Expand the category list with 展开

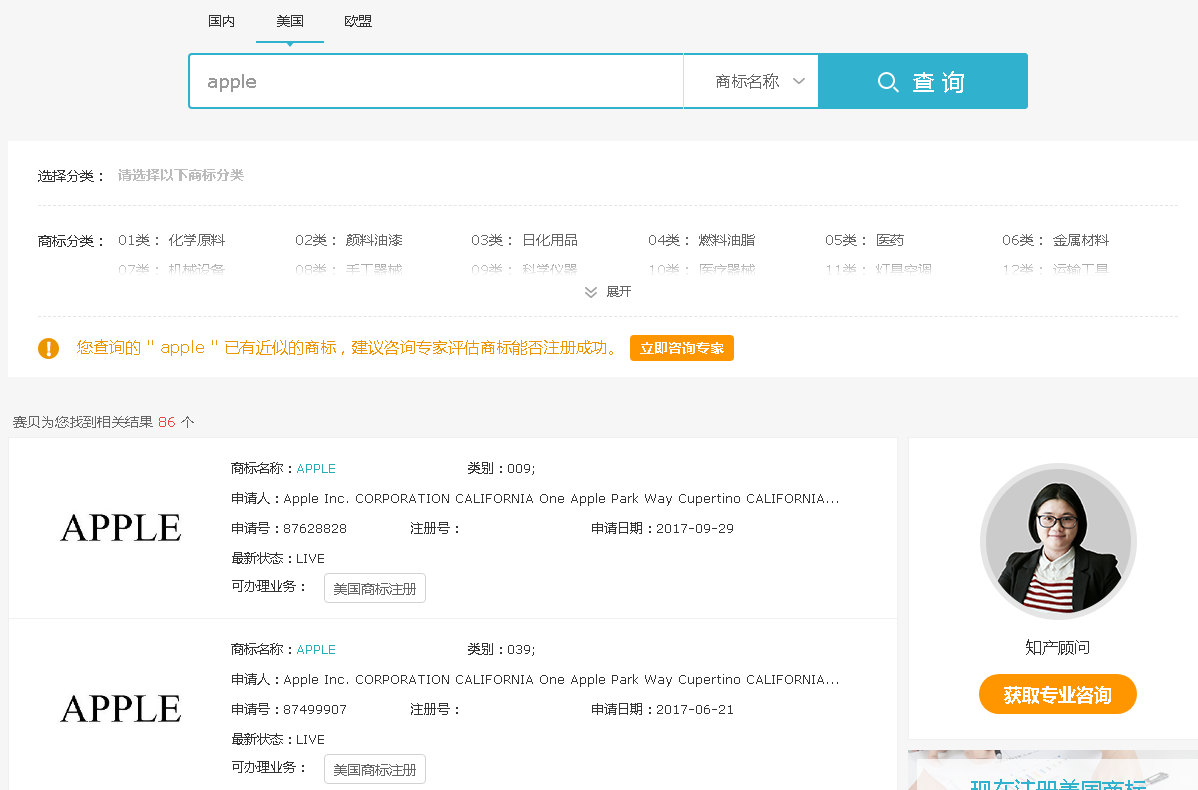click(608, 292)
